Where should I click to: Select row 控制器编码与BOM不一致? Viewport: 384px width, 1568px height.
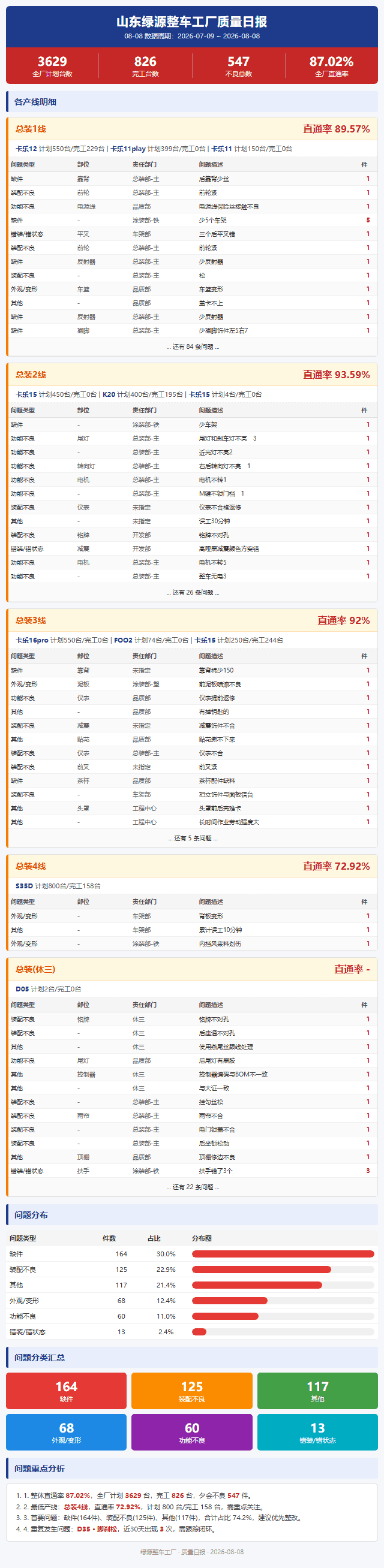192,1074
